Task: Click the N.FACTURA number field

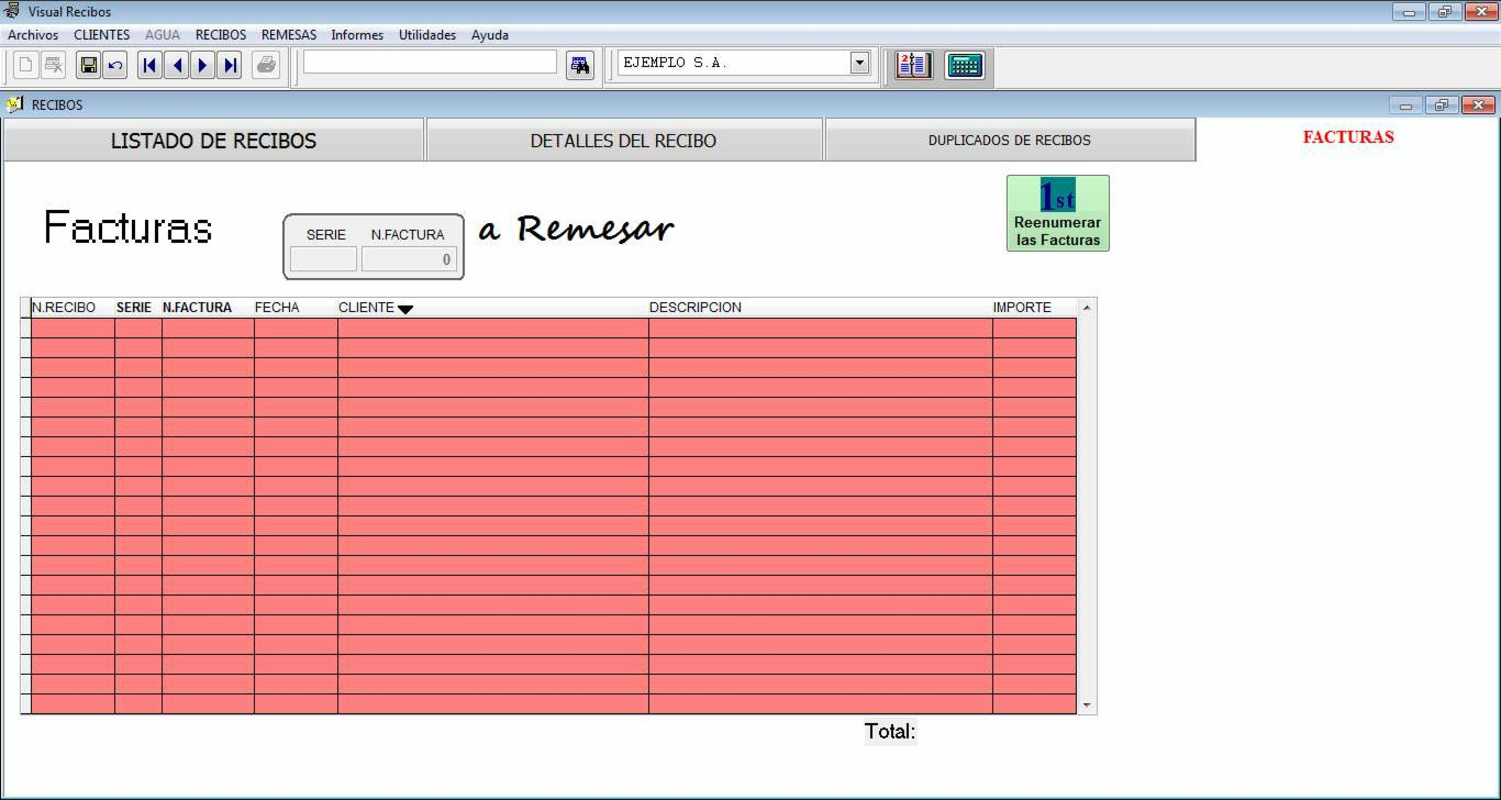Action: tap(409, 260)
